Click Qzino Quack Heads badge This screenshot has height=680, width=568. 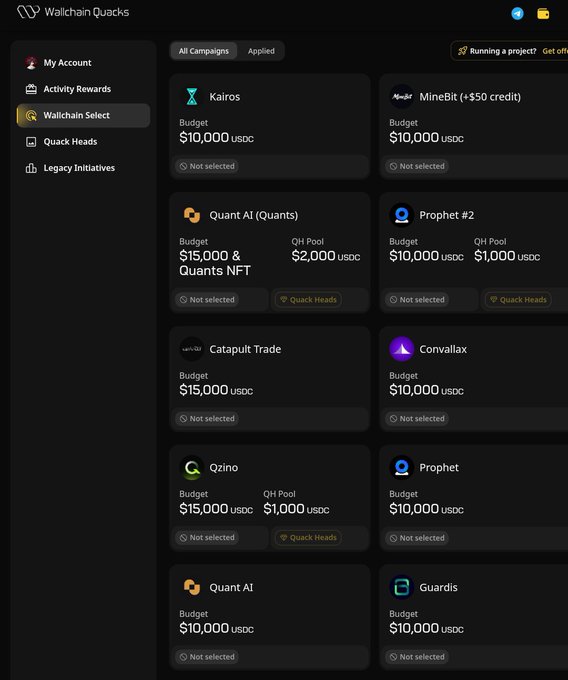(308, 537)
